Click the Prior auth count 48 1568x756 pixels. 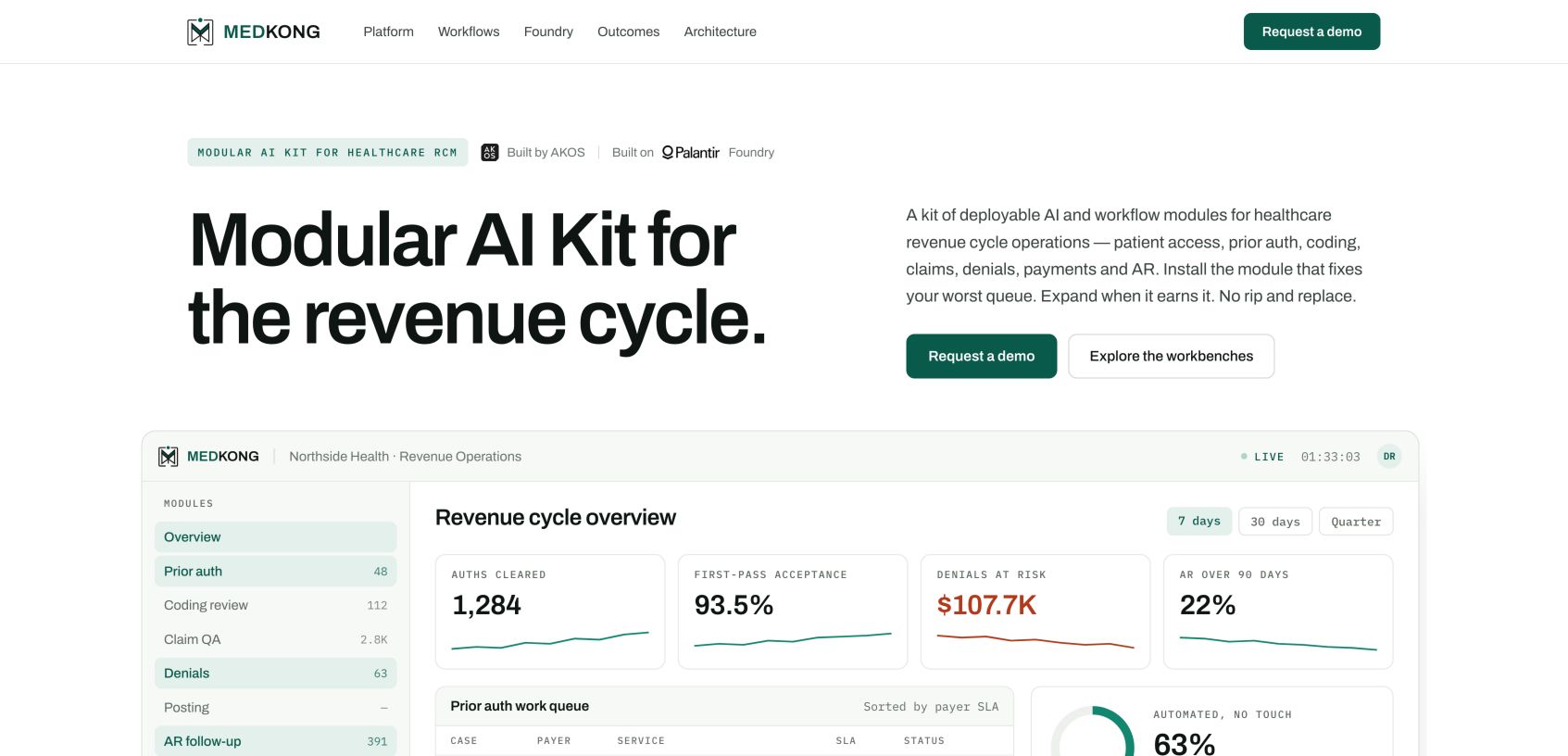click(381, 572)
